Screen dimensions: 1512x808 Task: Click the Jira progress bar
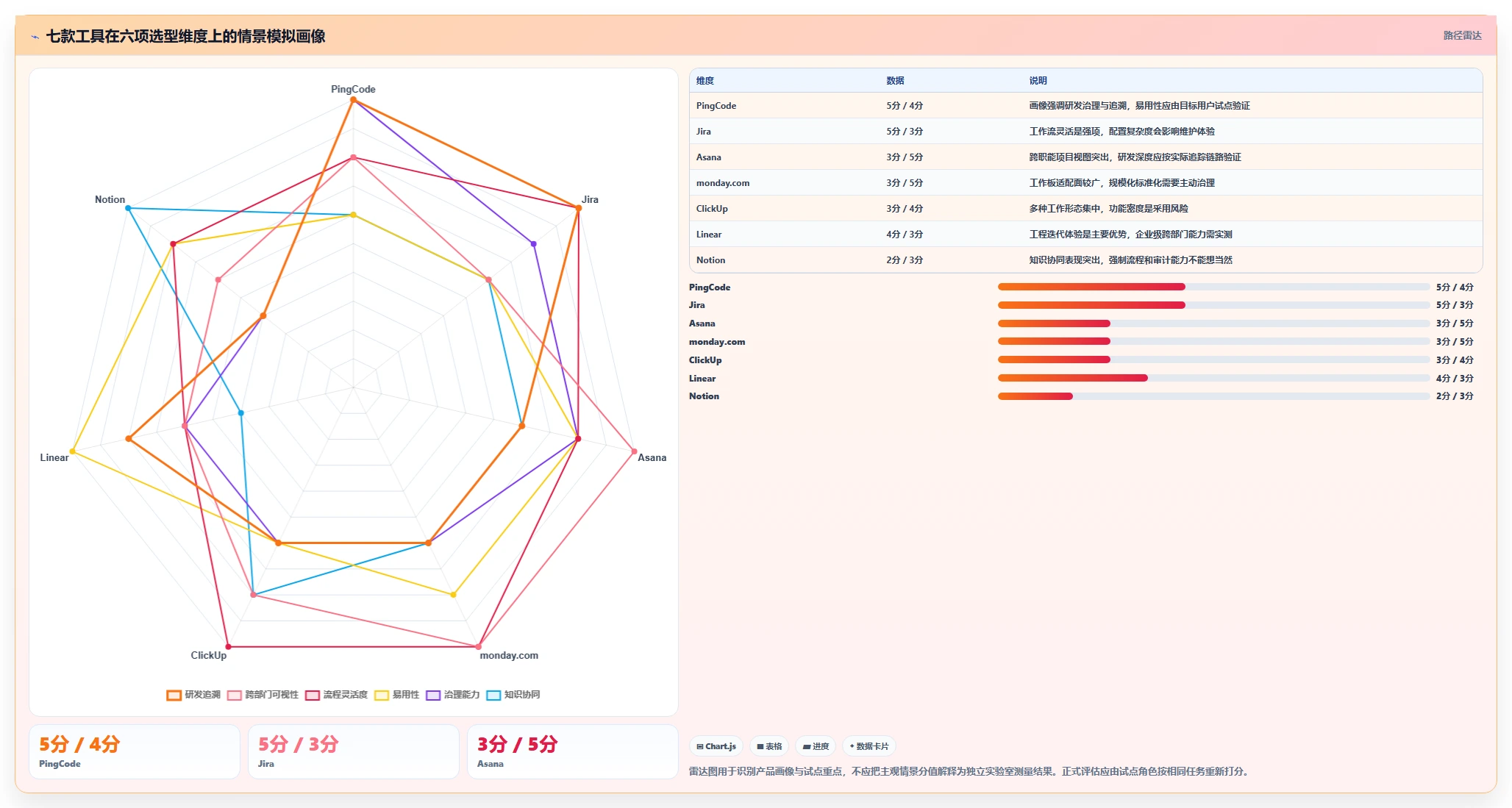[1213, 305]
